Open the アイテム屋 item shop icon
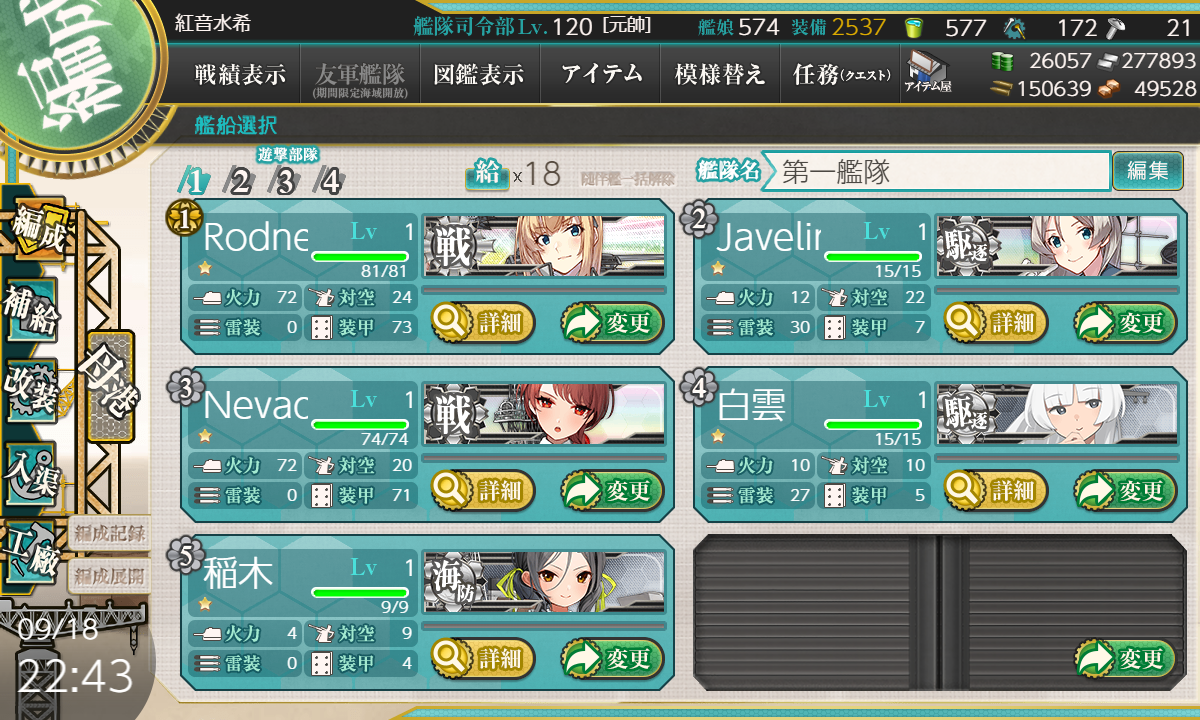 click(x=928, y=72)
